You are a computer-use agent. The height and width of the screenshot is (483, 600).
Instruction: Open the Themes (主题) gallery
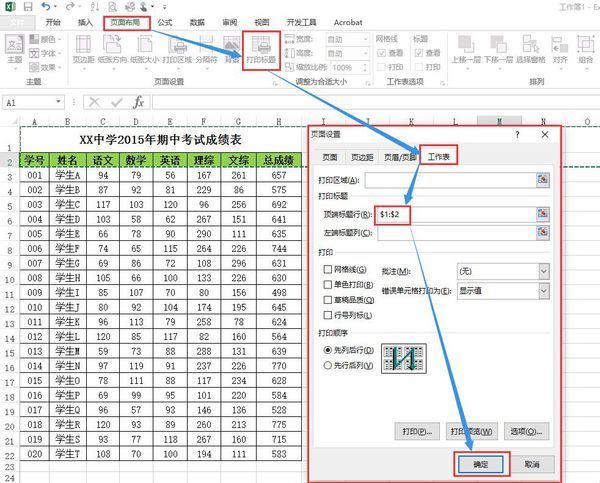tap(15, 50)
